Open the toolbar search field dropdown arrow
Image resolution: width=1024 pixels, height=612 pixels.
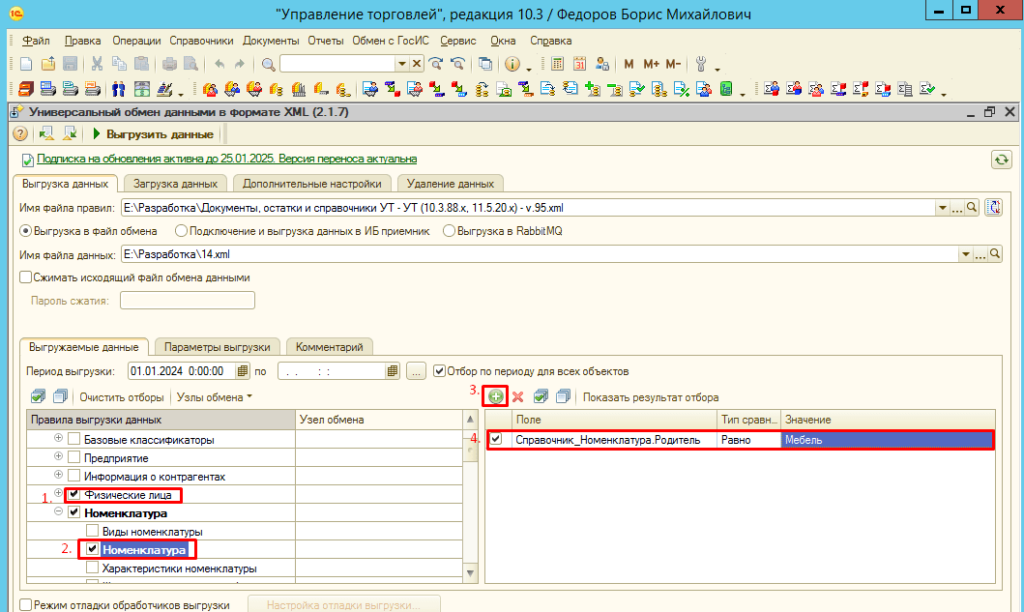pos(402,64)
